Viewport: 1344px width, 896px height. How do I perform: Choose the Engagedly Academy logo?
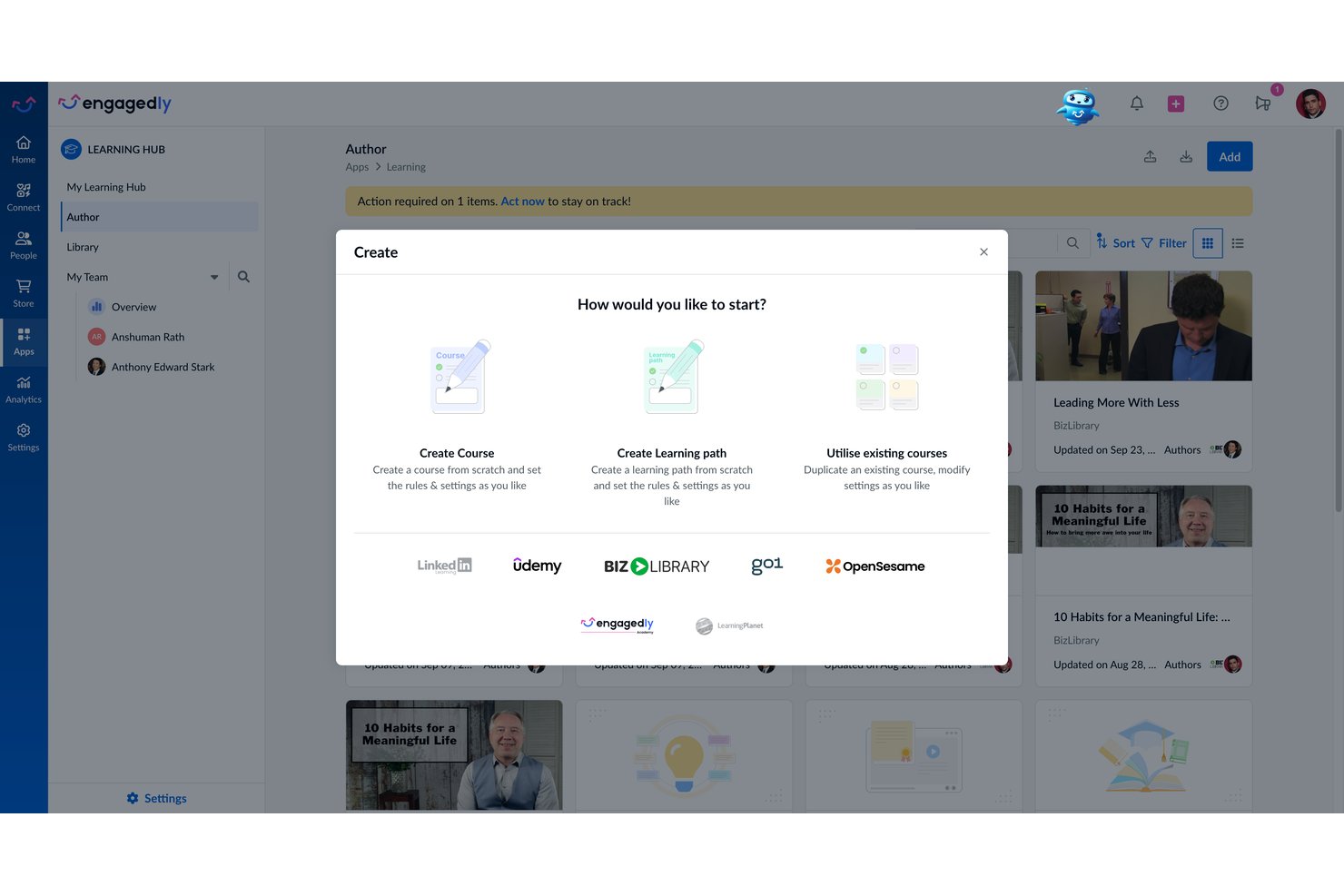click(x=618, y=625)
